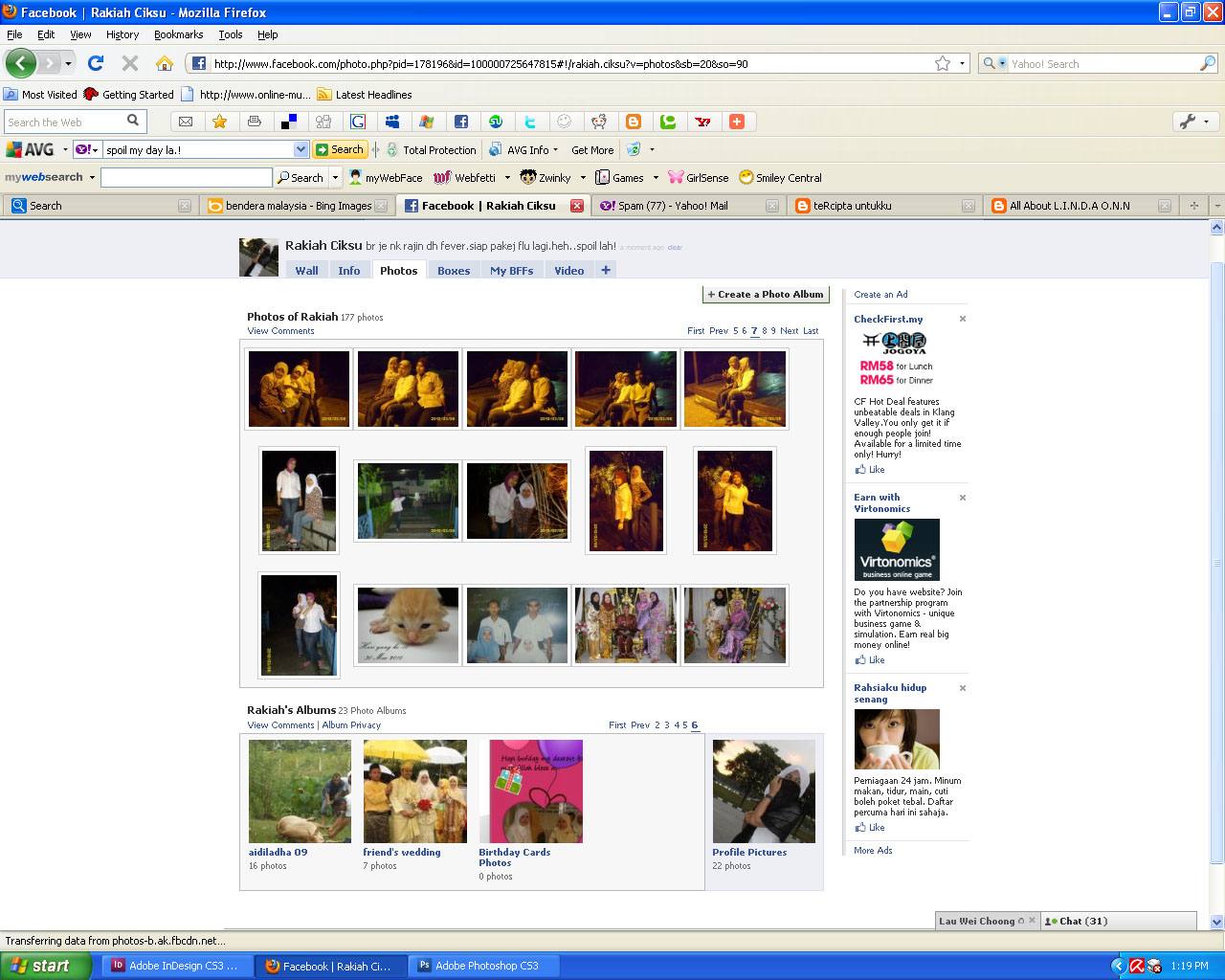Image resolution: width=1225 pixels, height=980 pixels.
Task: Open the kitten photo thumbnail
Action: coord(408,625)
